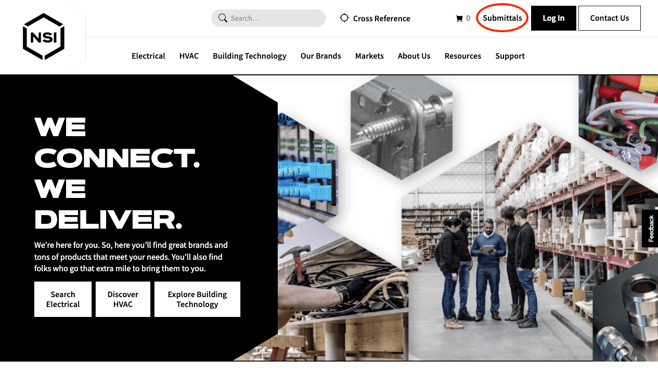Click the magnifying glass search icon
This screenshot has width=658, height=372.
coord(222,18)
